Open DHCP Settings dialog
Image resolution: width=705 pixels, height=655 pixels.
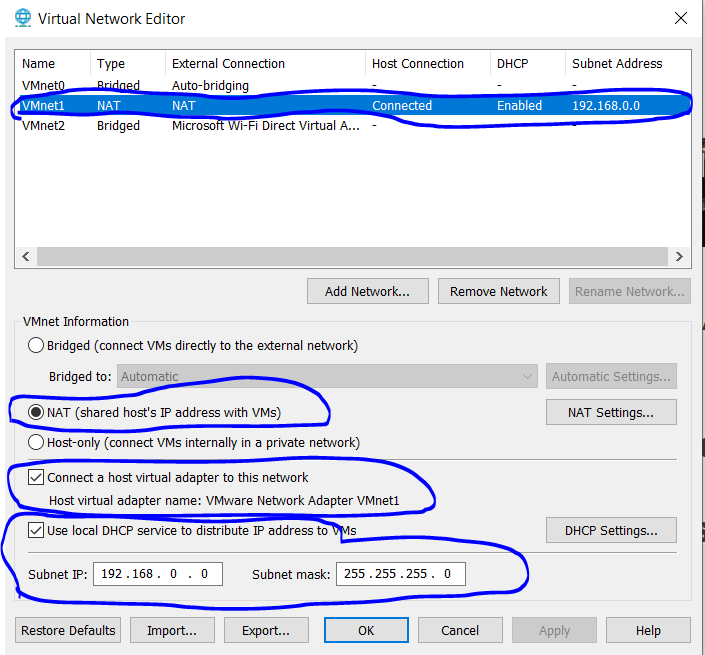tap(611, 530)
